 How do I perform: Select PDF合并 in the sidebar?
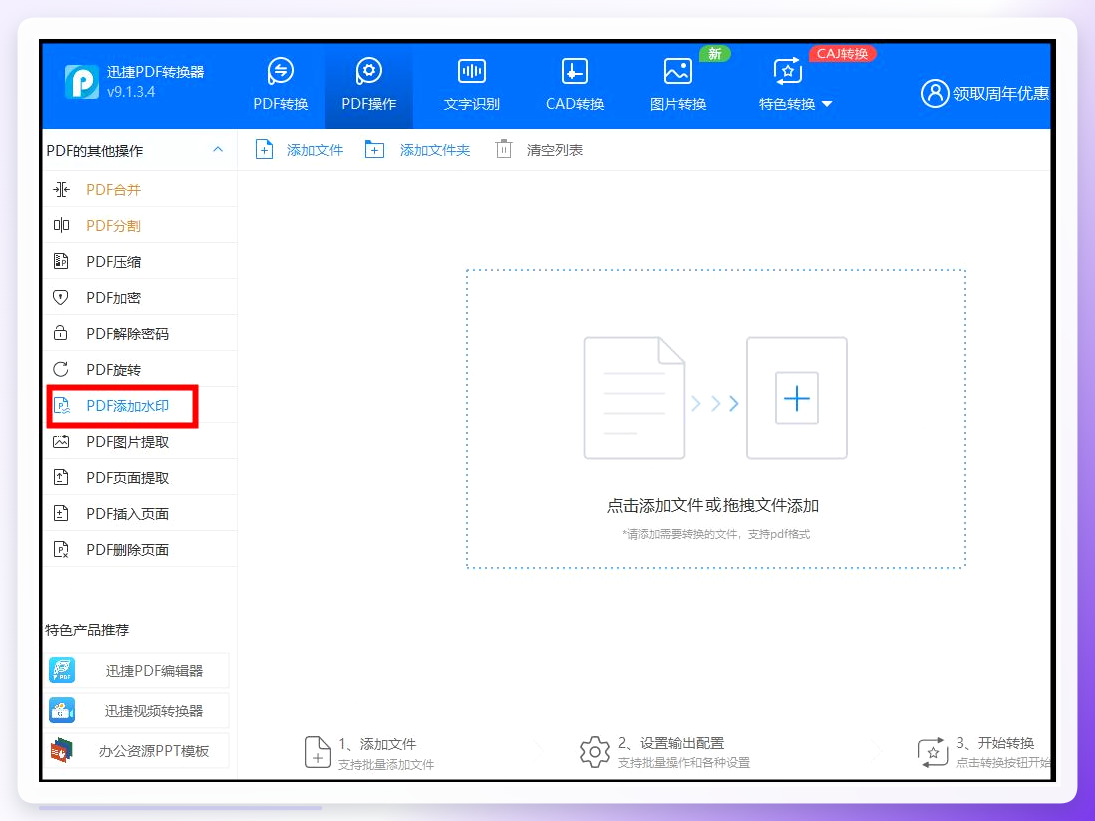coord(140,189)
